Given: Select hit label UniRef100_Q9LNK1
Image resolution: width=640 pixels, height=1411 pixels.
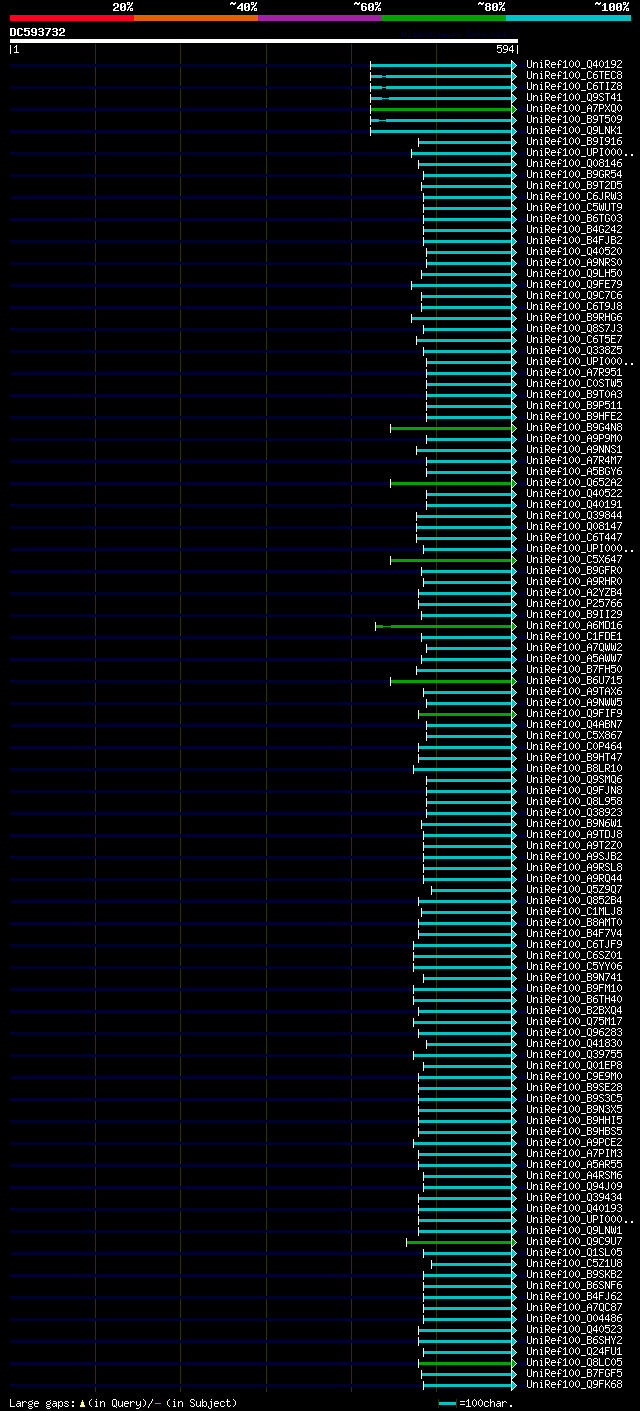Looking at the screenshot, I should (574, 130).
